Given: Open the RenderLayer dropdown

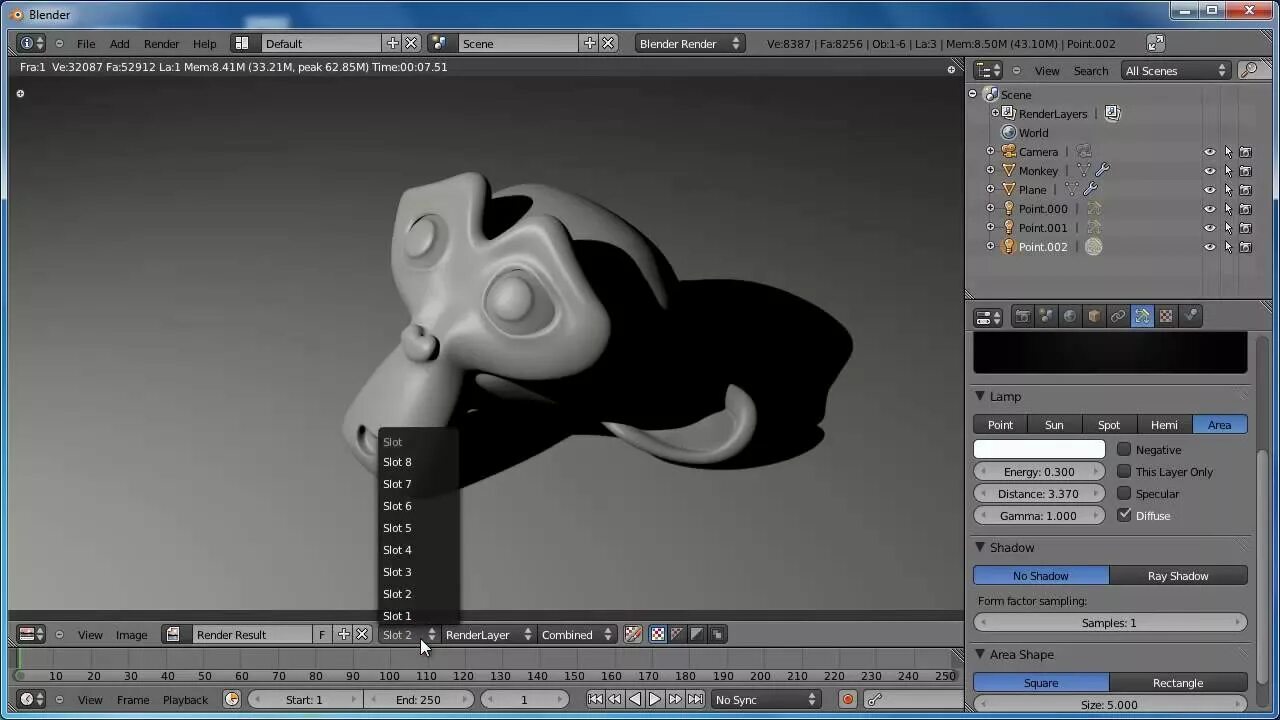Looking at the screenshot, I should pos(488,634).
